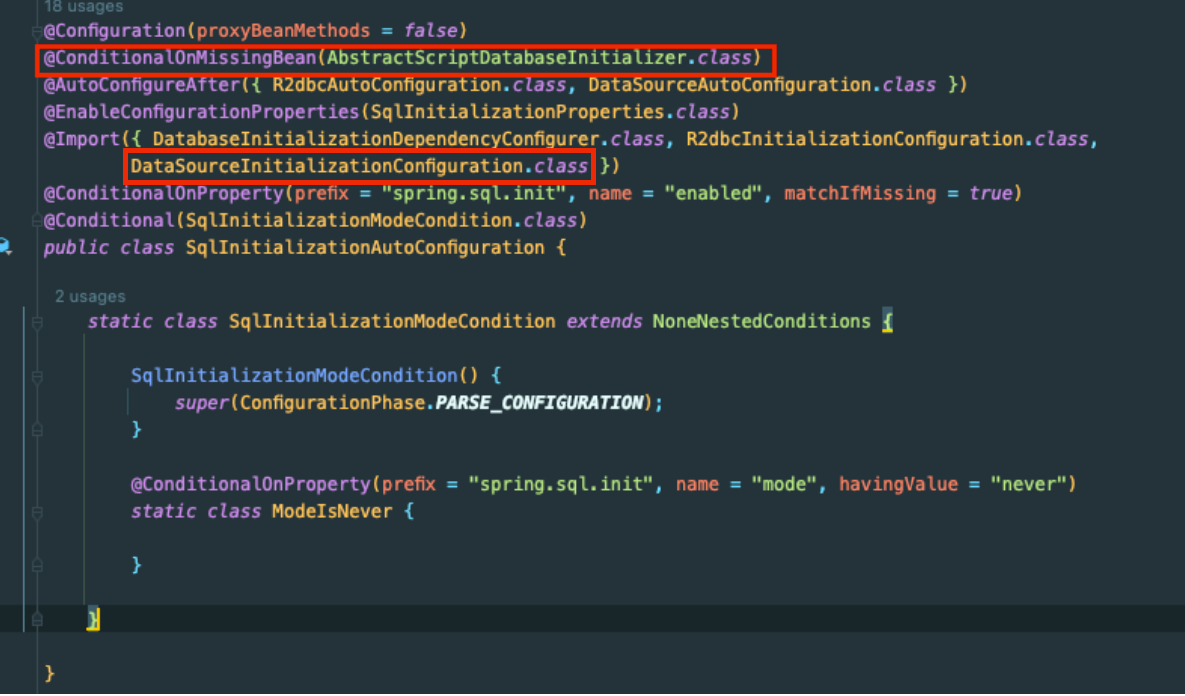Click the final closing brace of outer class

(x=49, y=673)
